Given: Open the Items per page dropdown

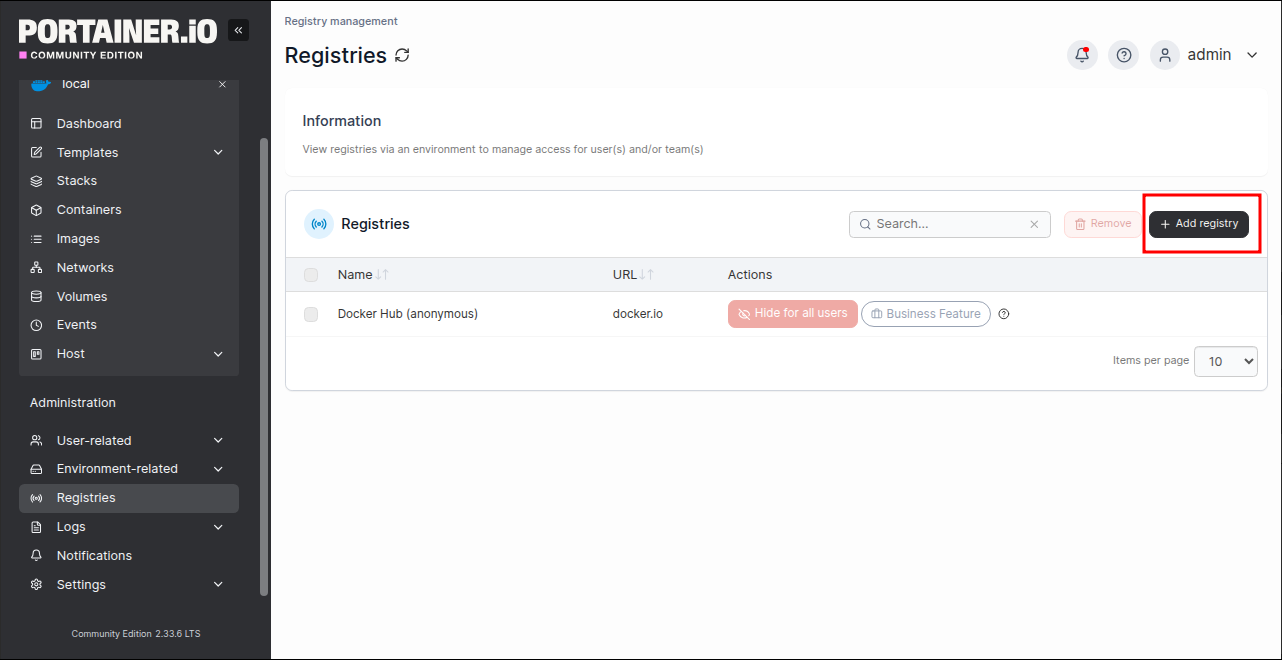Looking at the screenshot, I should pos(1225,361).
